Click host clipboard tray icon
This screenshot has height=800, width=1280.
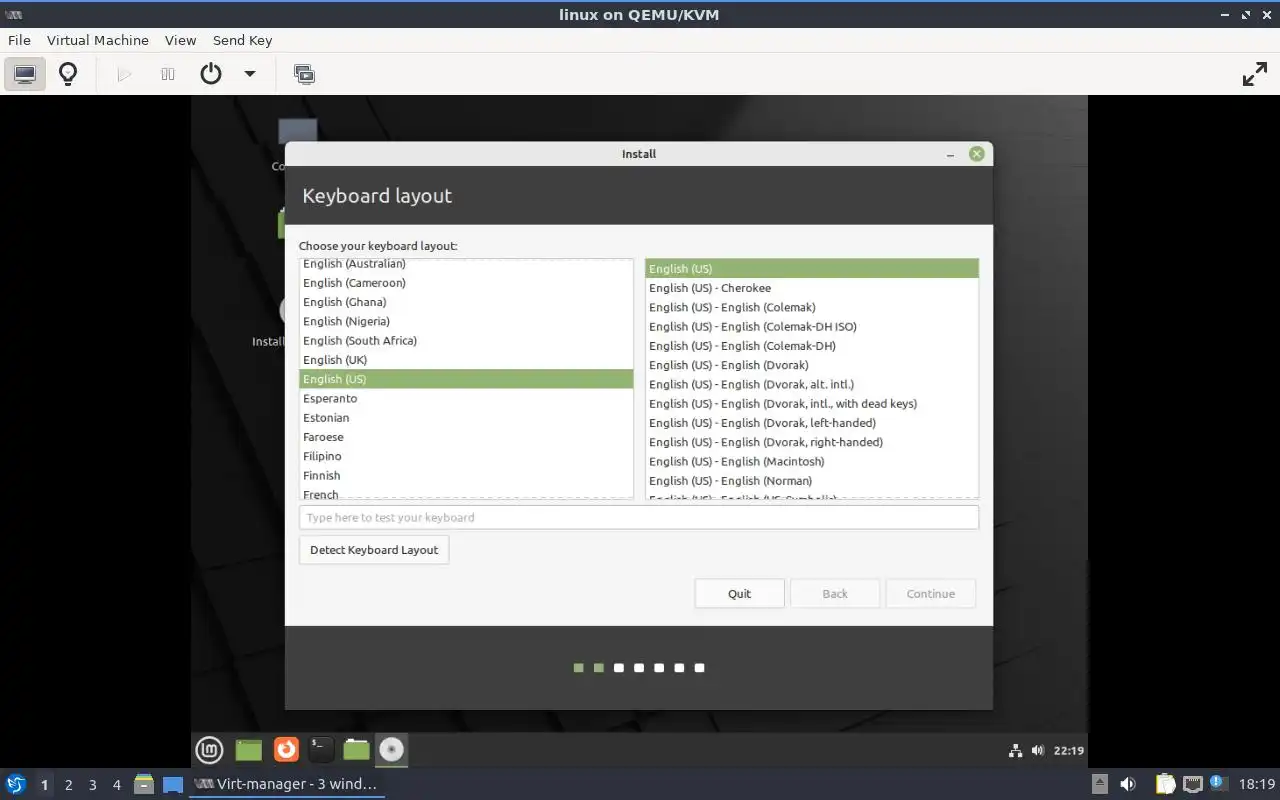[x=1166, y=785]
